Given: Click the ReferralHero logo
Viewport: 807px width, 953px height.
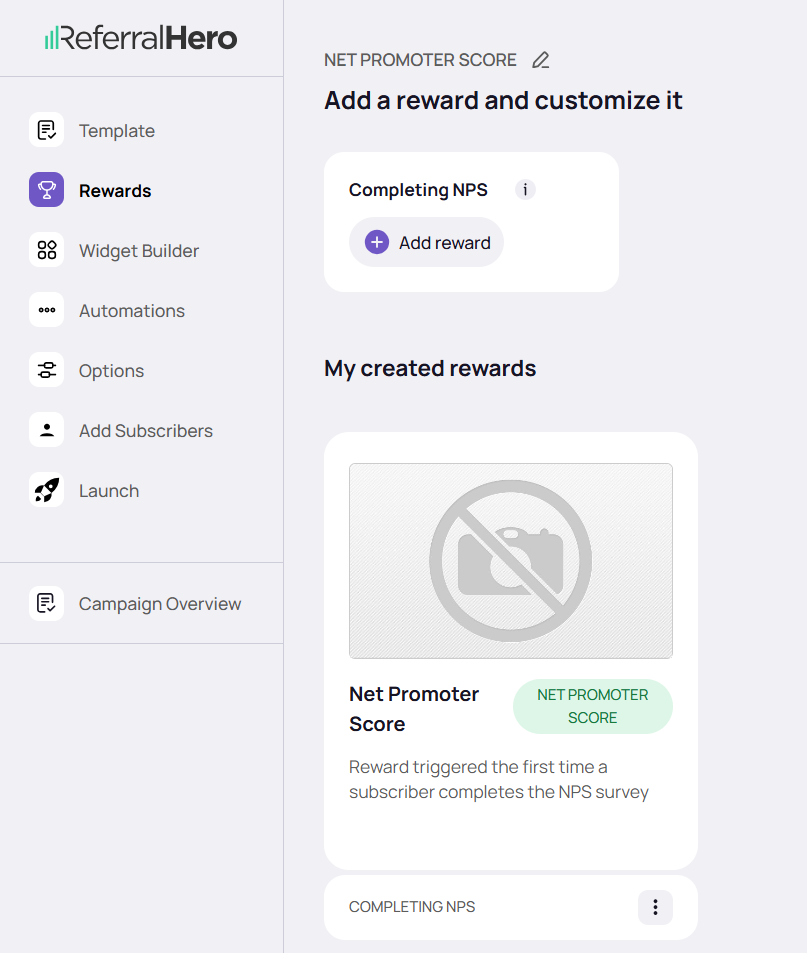Looking at the screenshot, I should coord(141,38).
